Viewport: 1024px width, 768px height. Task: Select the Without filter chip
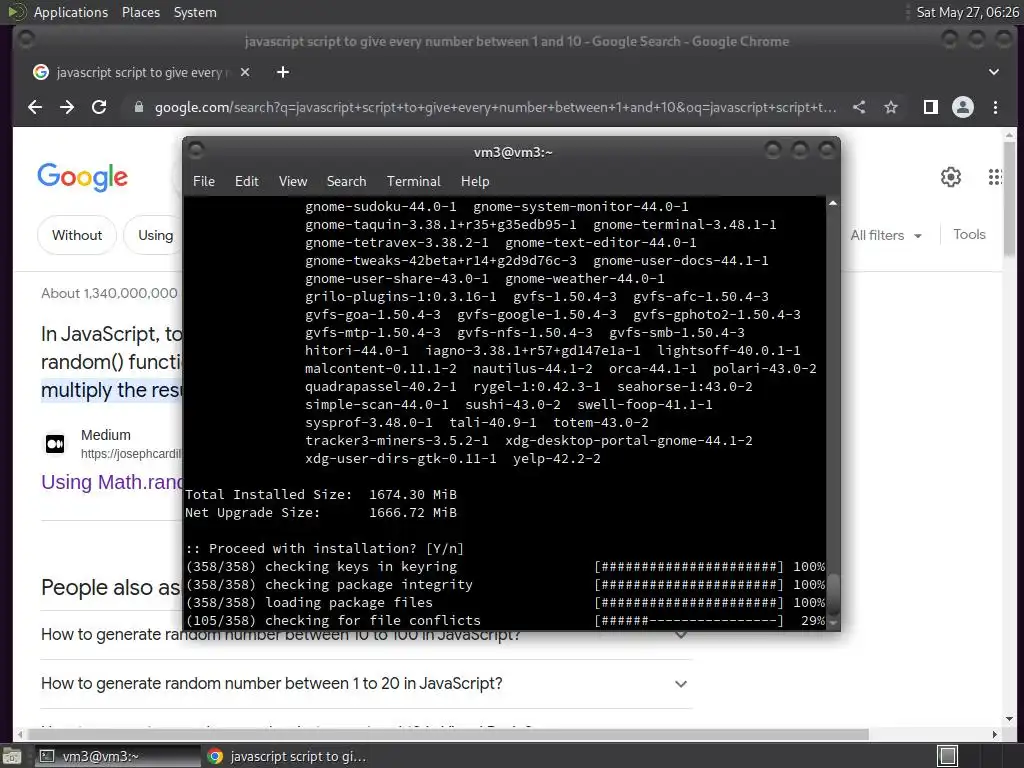tap(77, 235)
